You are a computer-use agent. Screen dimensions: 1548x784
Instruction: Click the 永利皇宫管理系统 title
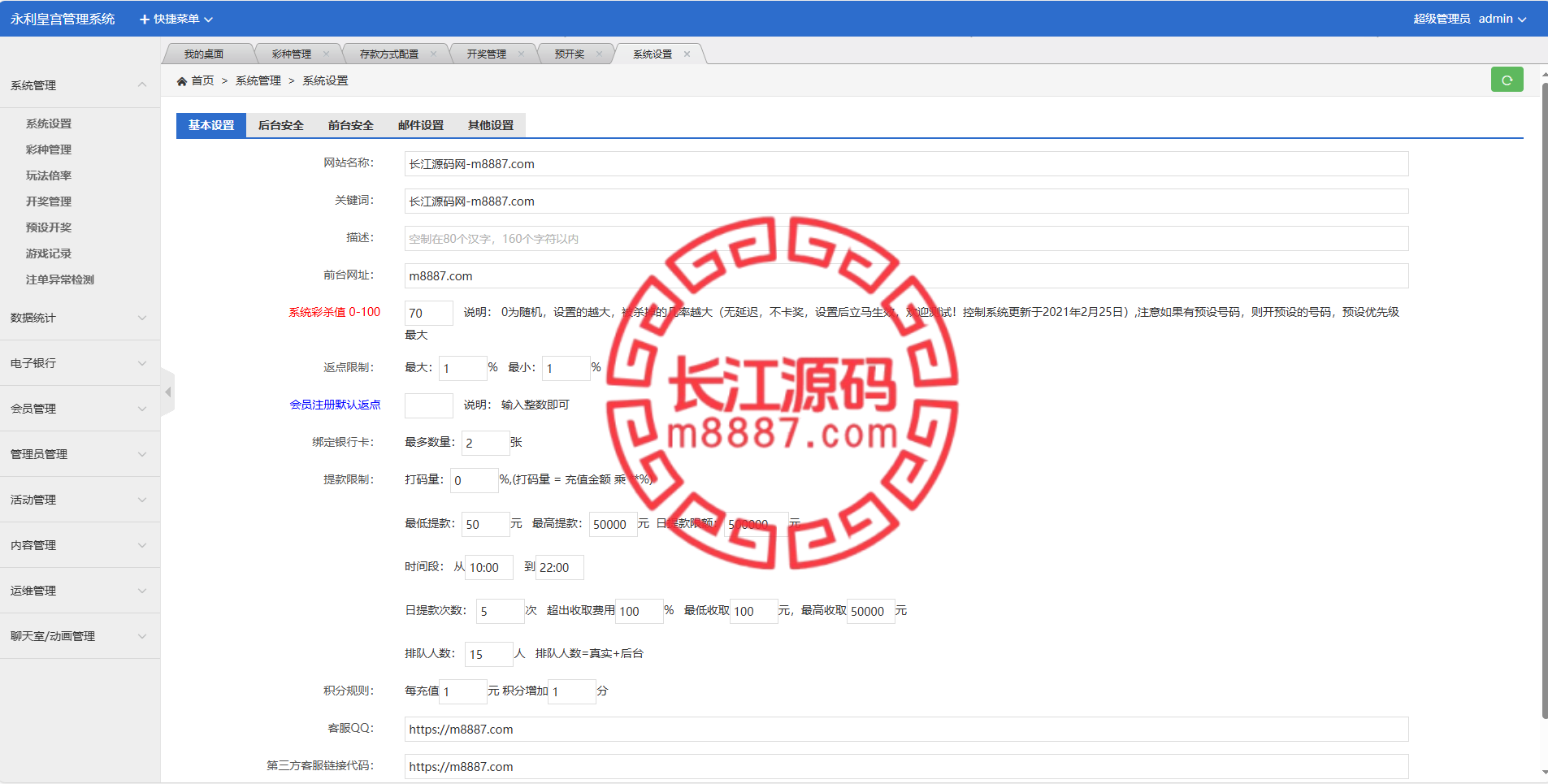pyautogui.click(x=63, y=19)
